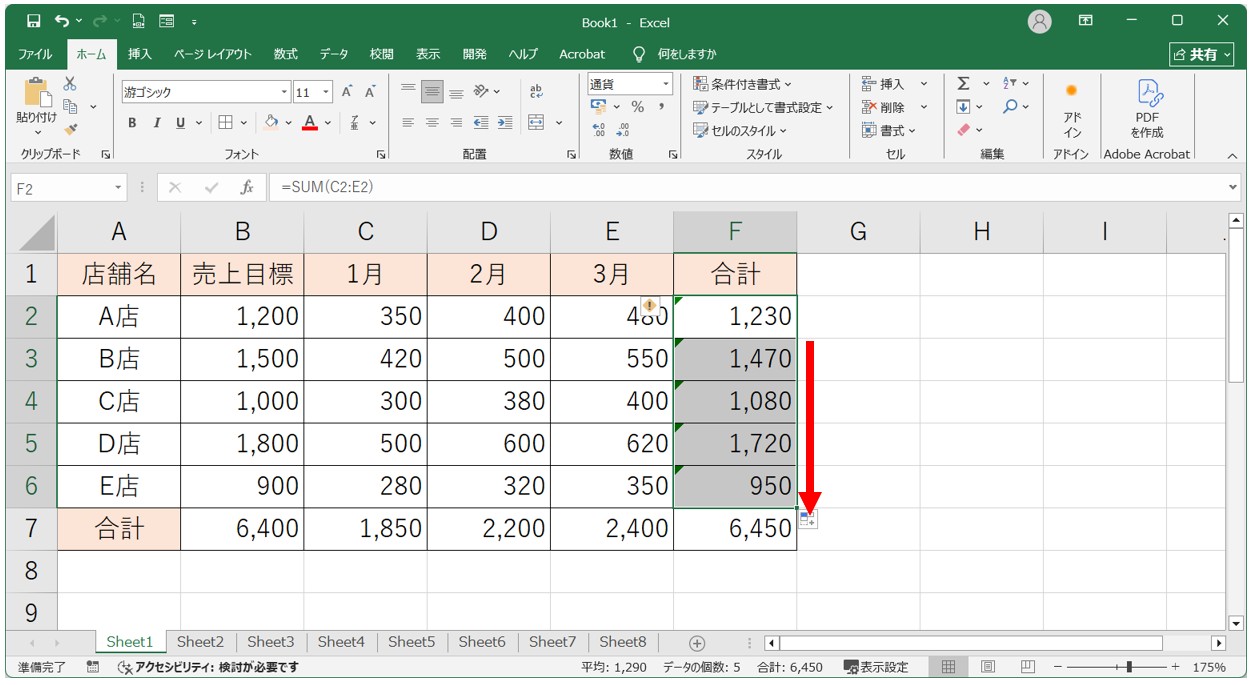Click the new sheet plus icon
This screenshot has height=685, width=1253.
click(697, 643)
